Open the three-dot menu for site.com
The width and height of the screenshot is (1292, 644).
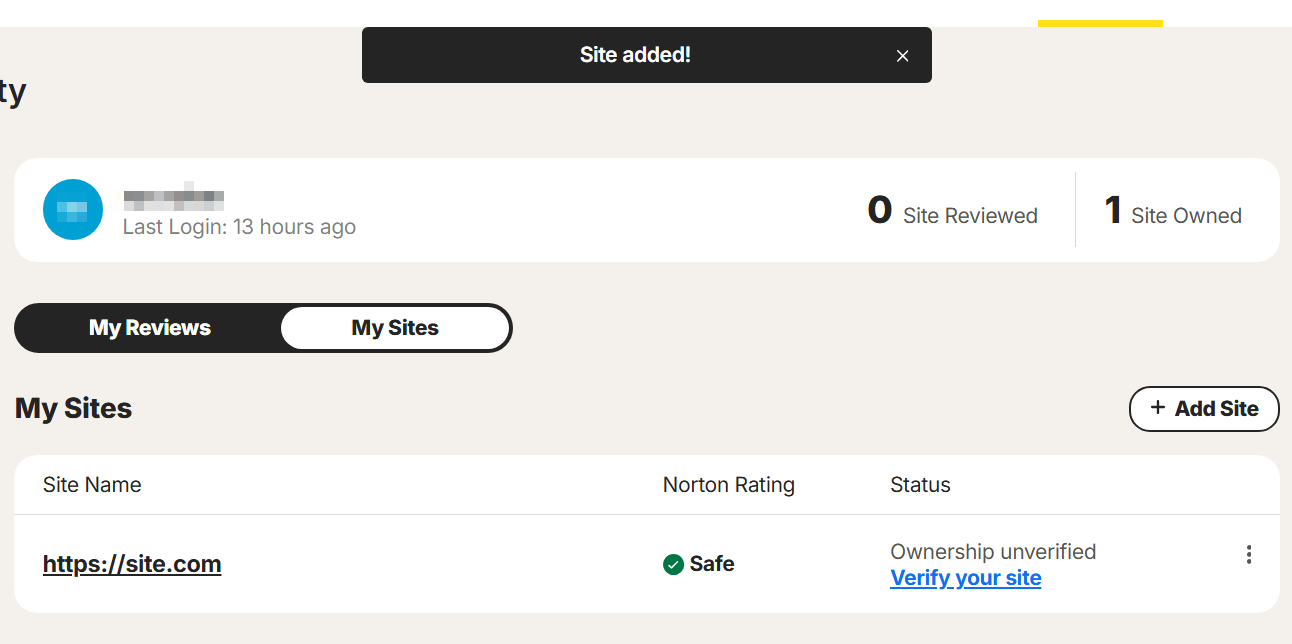[1248, 554]
